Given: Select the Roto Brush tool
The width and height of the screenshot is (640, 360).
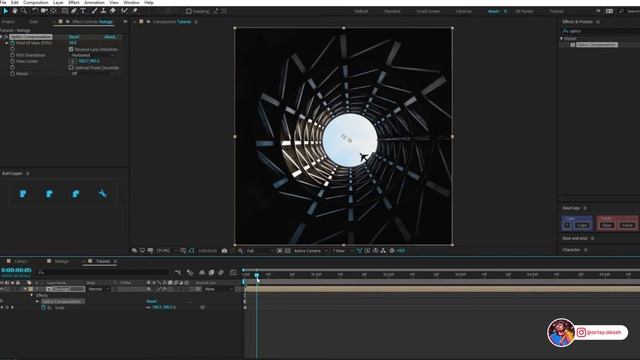Looking at the screenshot, I should (x=124, y=11).
